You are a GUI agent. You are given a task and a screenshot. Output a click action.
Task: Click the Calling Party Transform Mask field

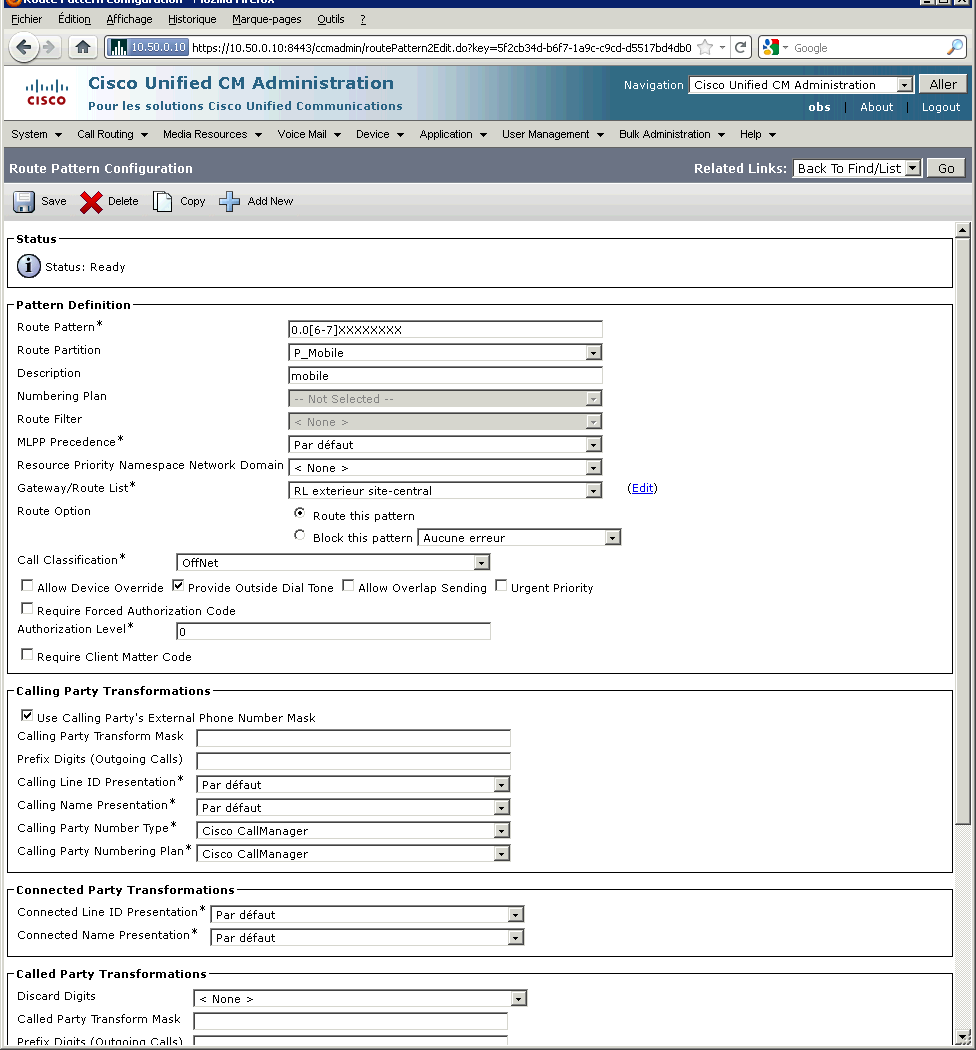[353, 739]
